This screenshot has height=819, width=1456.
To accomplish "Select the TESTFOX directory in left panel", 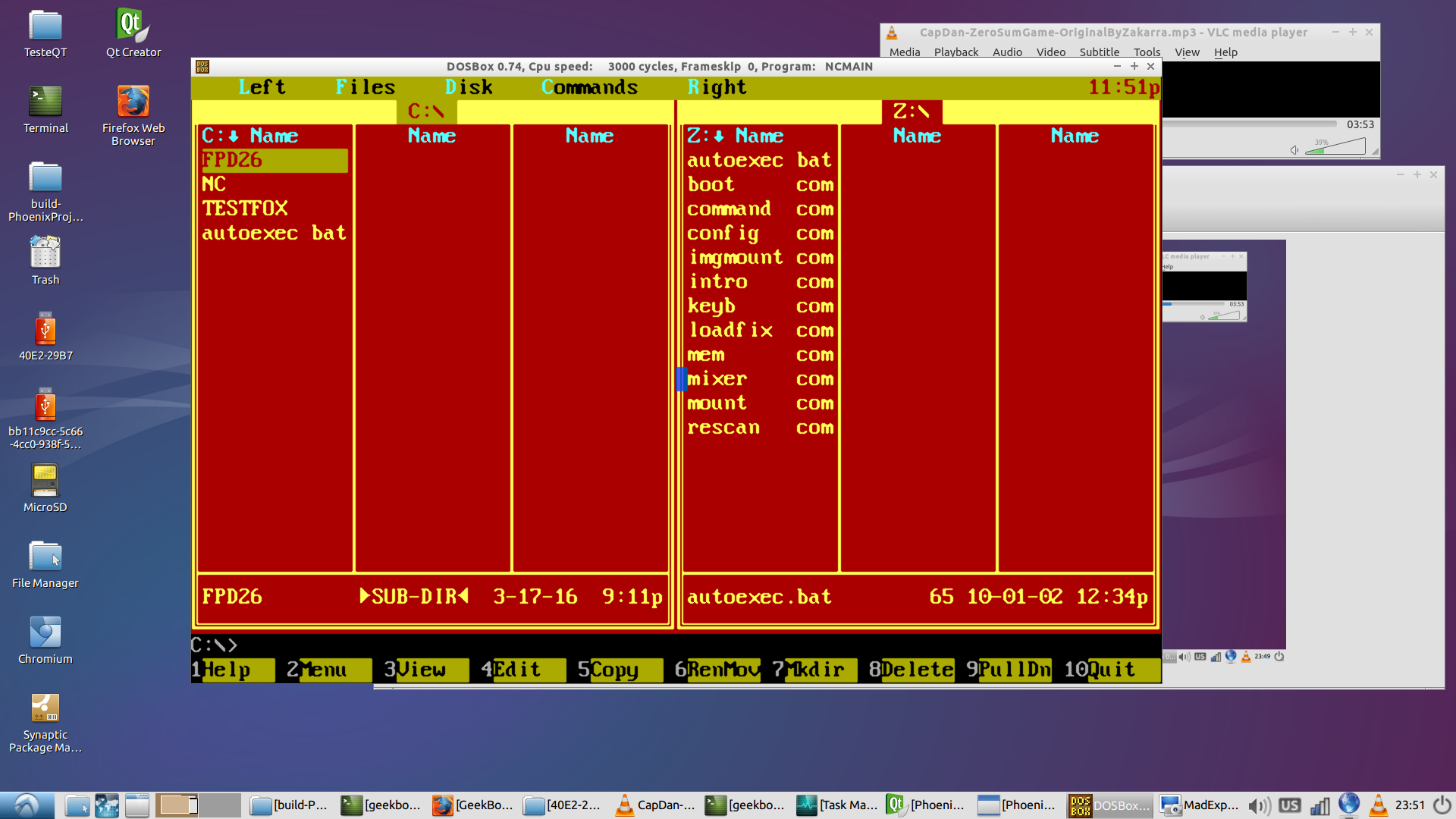I will (245, 209).
